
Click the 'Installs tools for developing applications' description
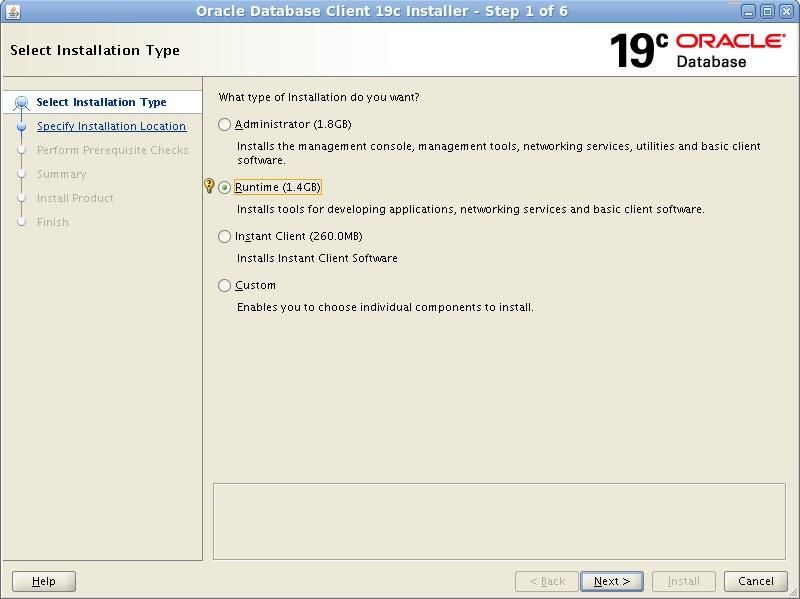pos(470,209)
